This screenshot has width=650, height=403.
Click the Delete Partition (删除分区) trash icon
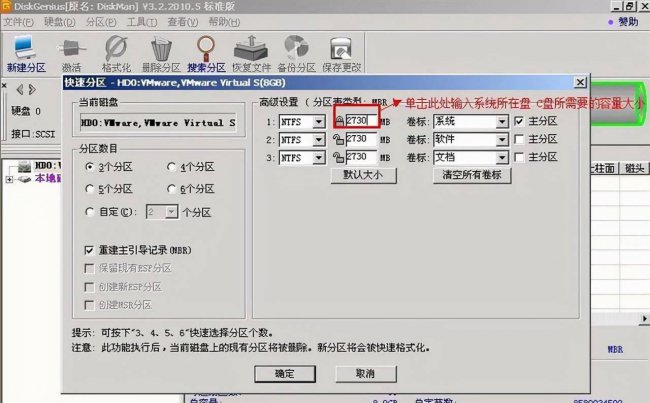click(161, 54)
